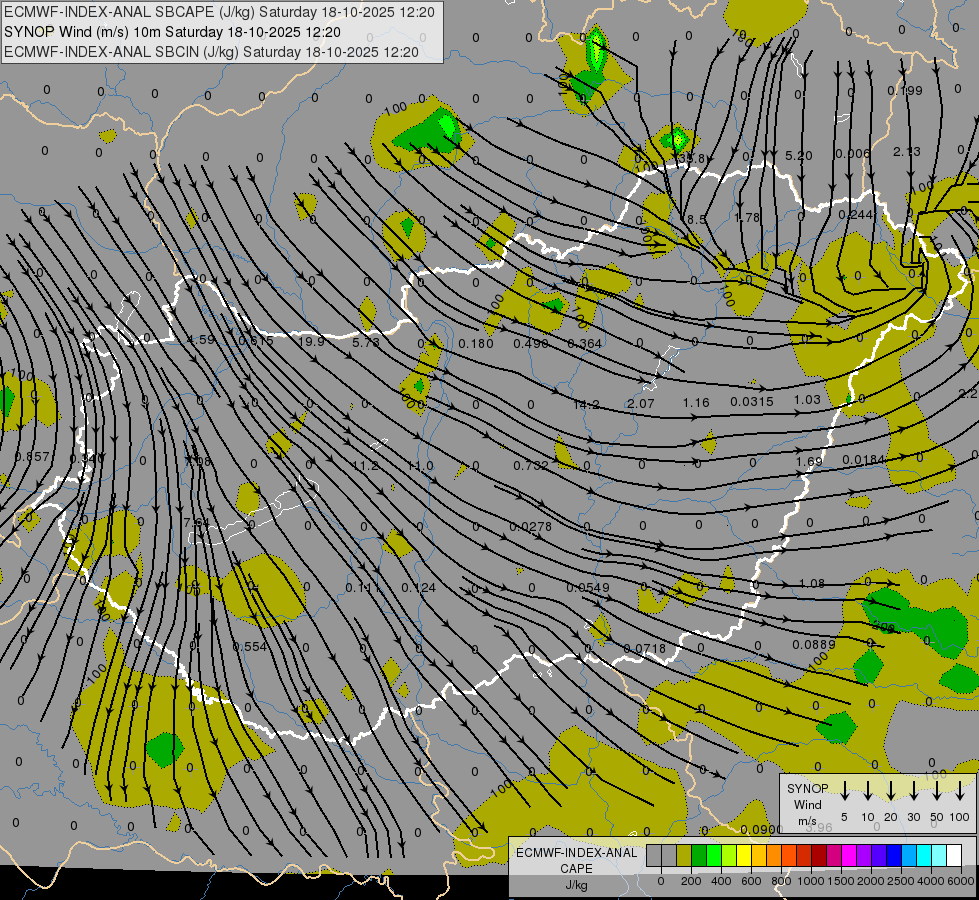
Task: Click the map value 0.124
Action: coord(418,588)
